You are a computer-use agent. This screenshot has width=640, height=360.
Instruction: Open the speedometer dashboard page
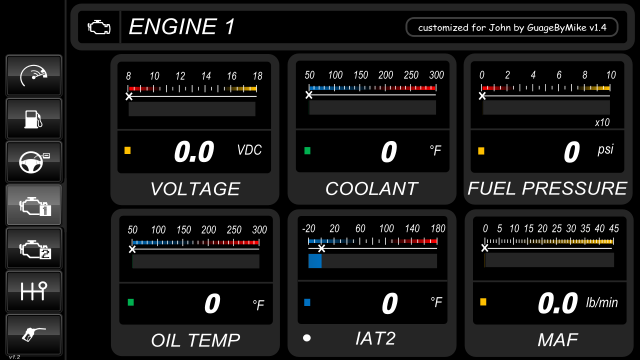click(34, 76)
